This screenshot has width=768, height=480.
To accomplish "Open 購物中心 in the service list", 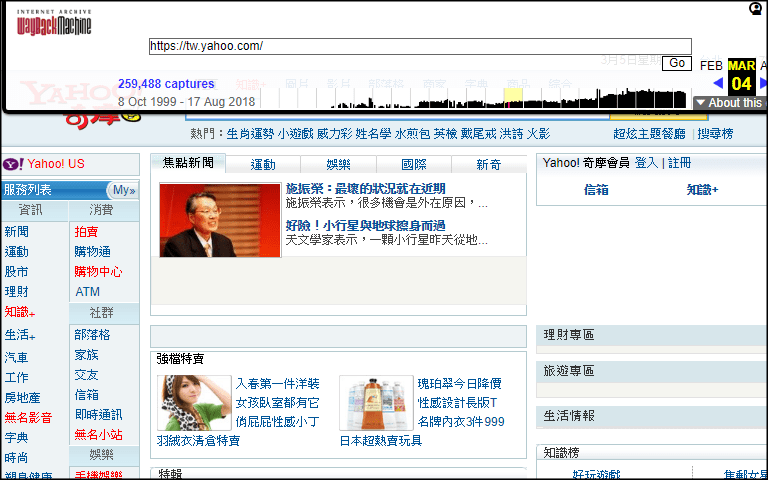I will pyautogui.click(x=98, y=272).
